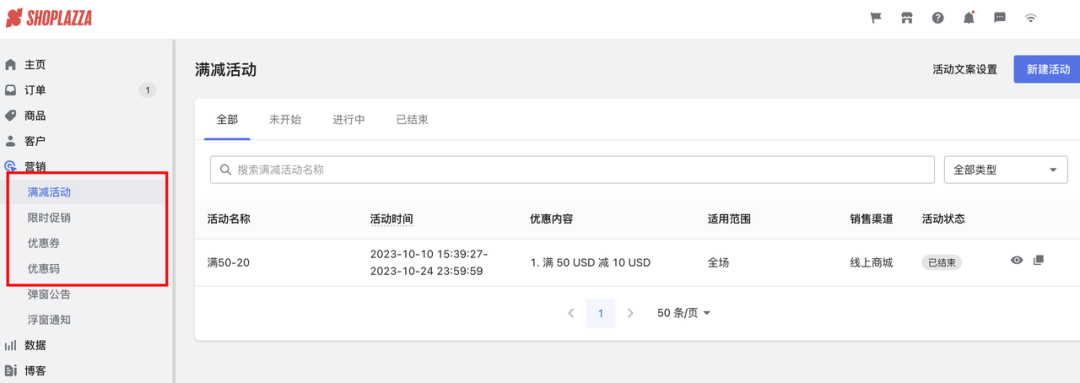Open the 全部类型 type dropdown
1080x383 pixels.
click(1005, 170)
